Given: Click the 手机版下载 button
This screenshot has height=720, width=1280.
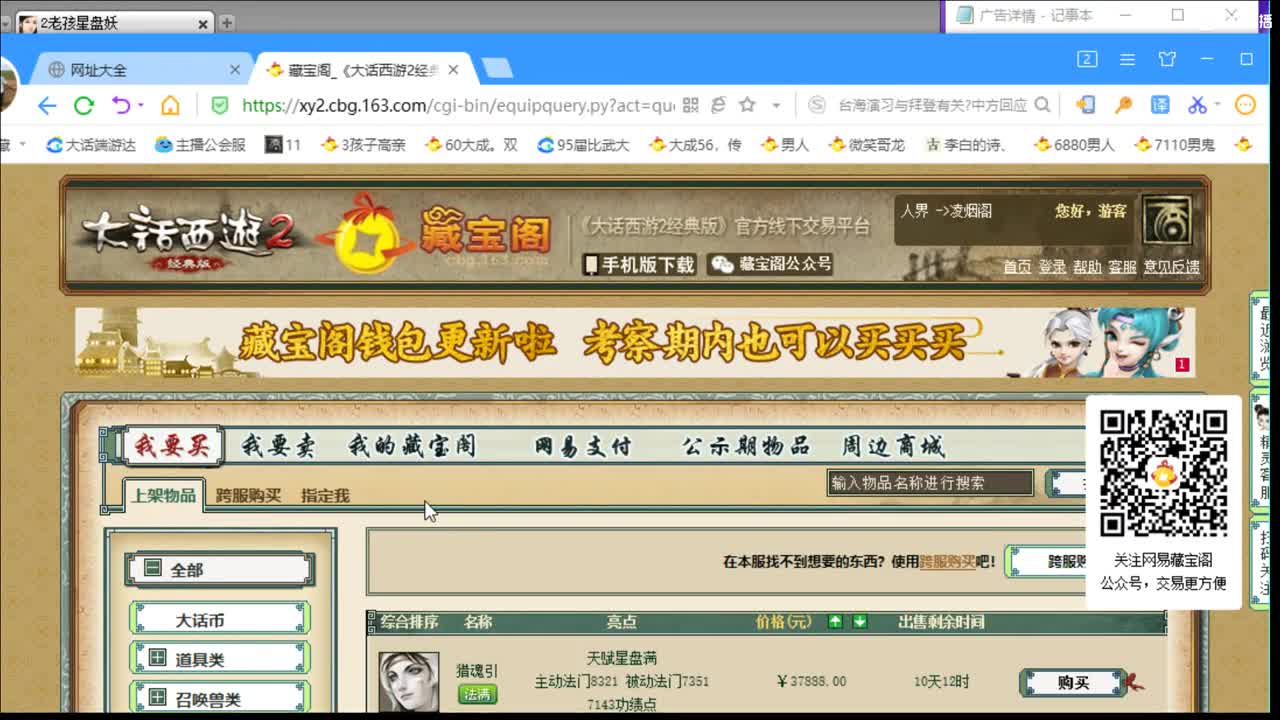Looking at the screenshot, I should coord(639,264).
